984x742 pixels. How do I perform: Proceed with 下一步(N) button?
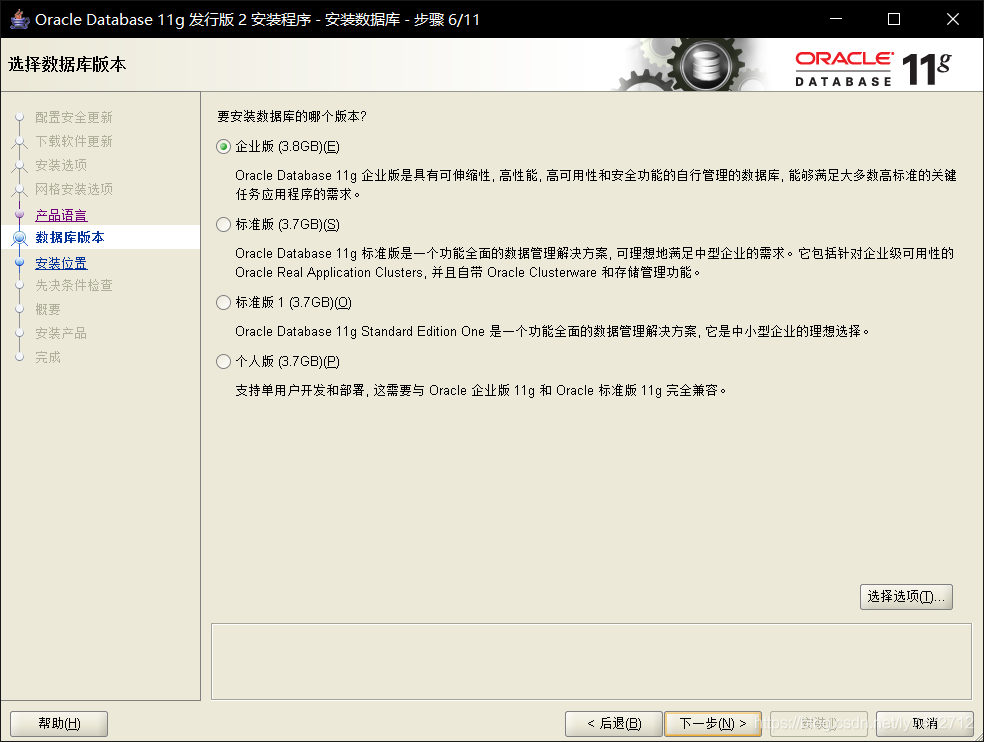tap(713, 724)
